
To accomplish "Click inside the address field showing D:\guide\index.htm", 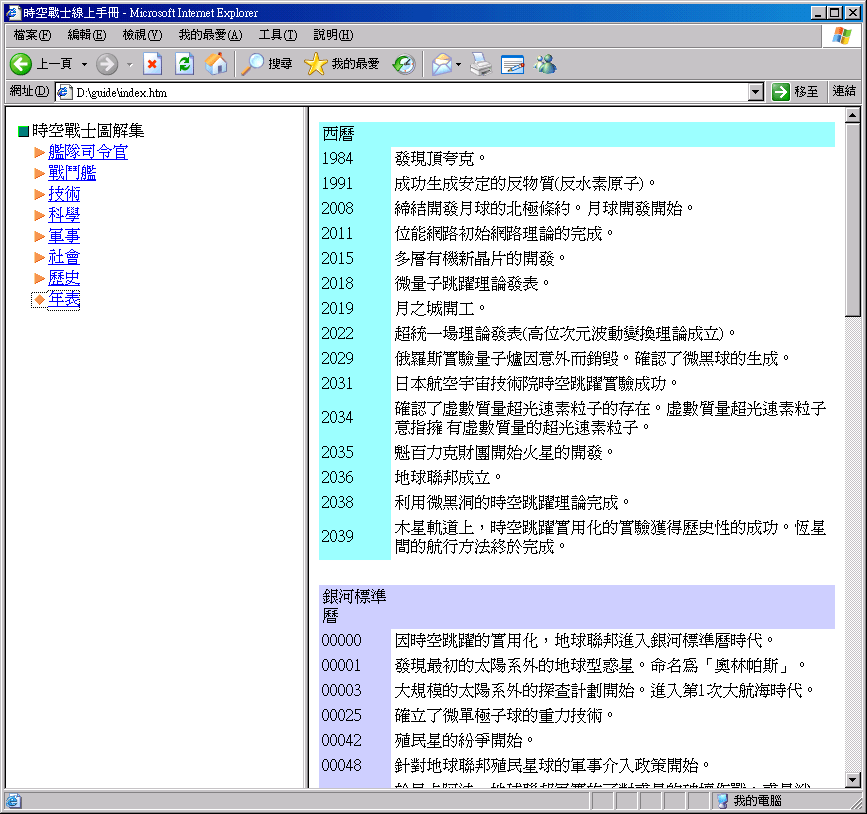I will 400,92.
